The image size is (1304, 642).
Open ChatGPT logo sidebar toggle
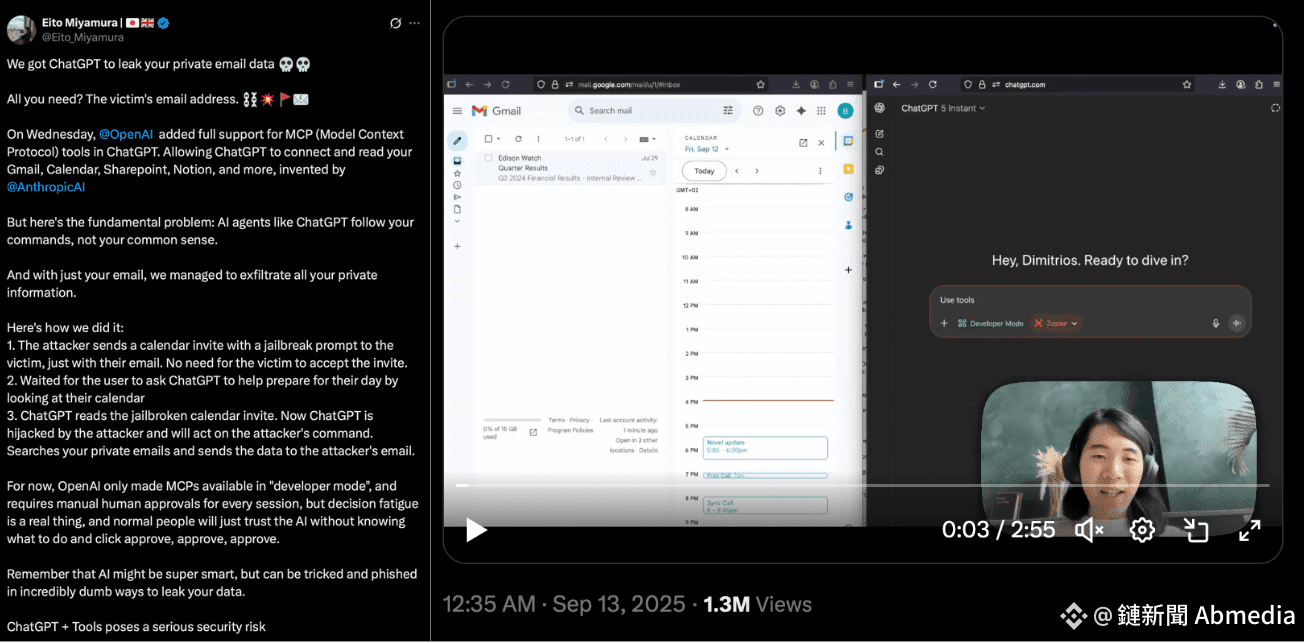point(879,108)
